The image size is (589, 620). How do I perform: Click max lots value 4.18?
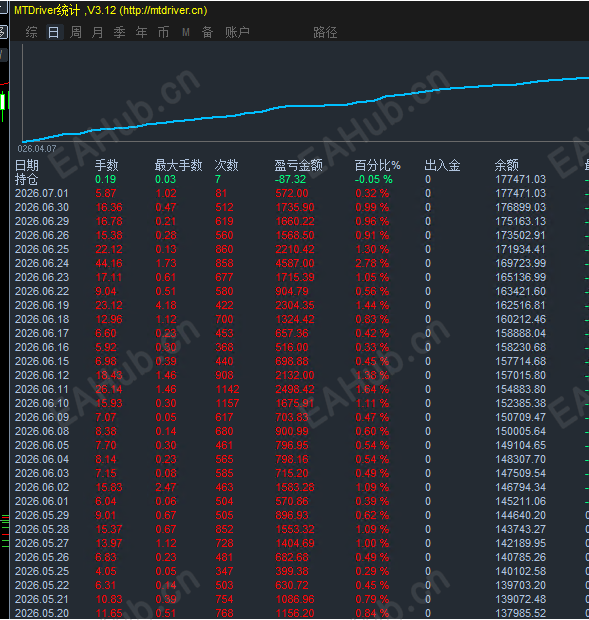166,305
